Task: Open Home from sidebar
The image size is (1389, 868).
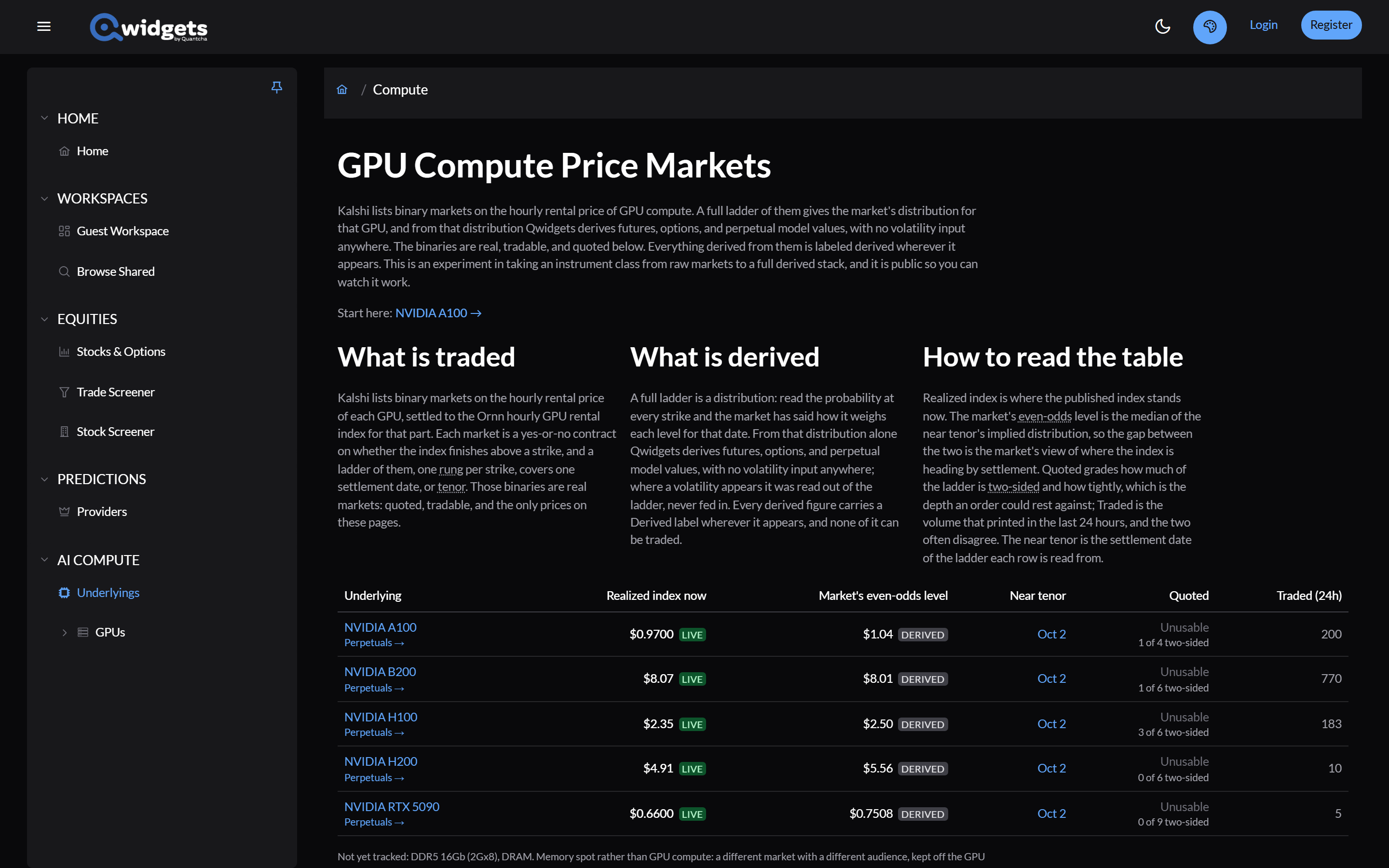Action: click(x=93, y=151)
